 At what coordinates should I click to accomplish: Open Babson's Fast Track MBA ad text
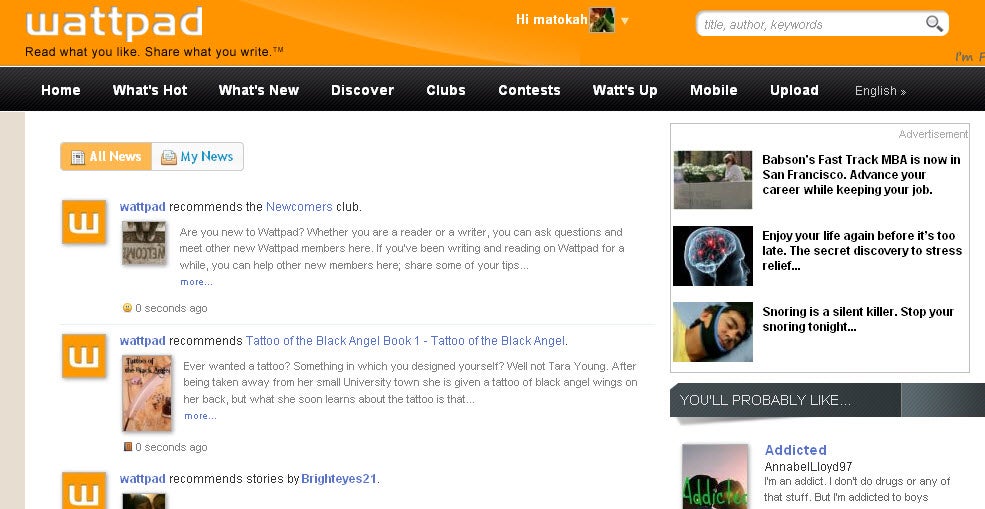click(x=861, y=175)
